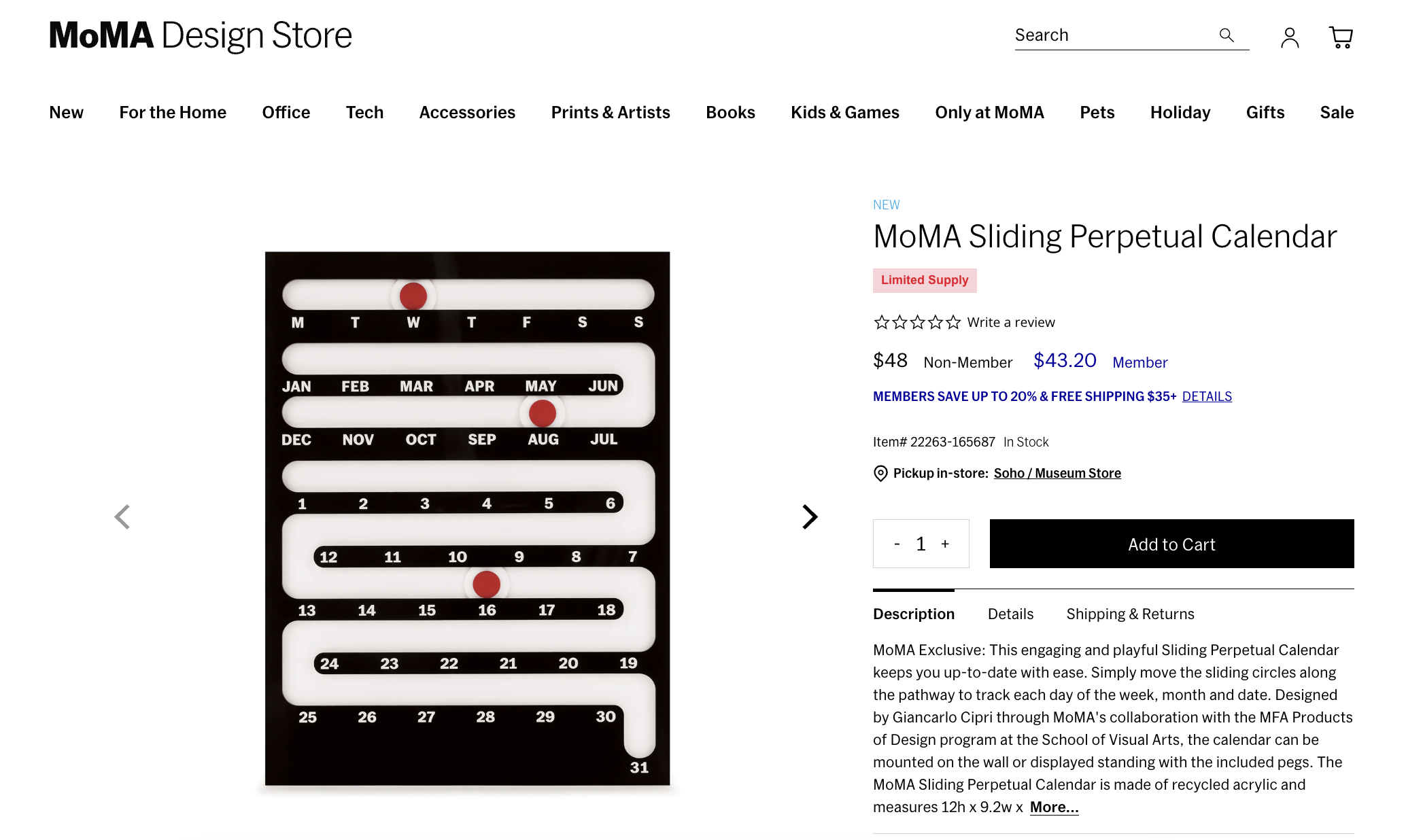
Task: Click the fifth empty star rating icon
Action: pos(951,322)
